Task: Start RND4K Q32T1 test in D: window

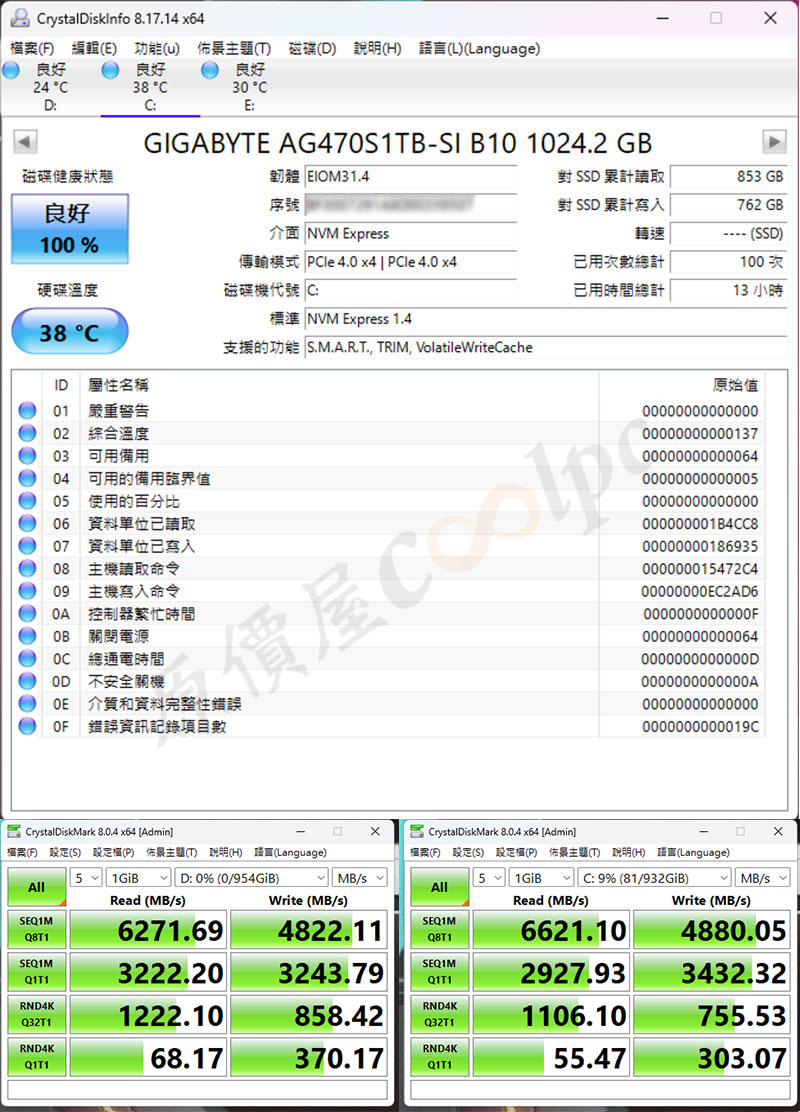Action: click(36, 1015)
